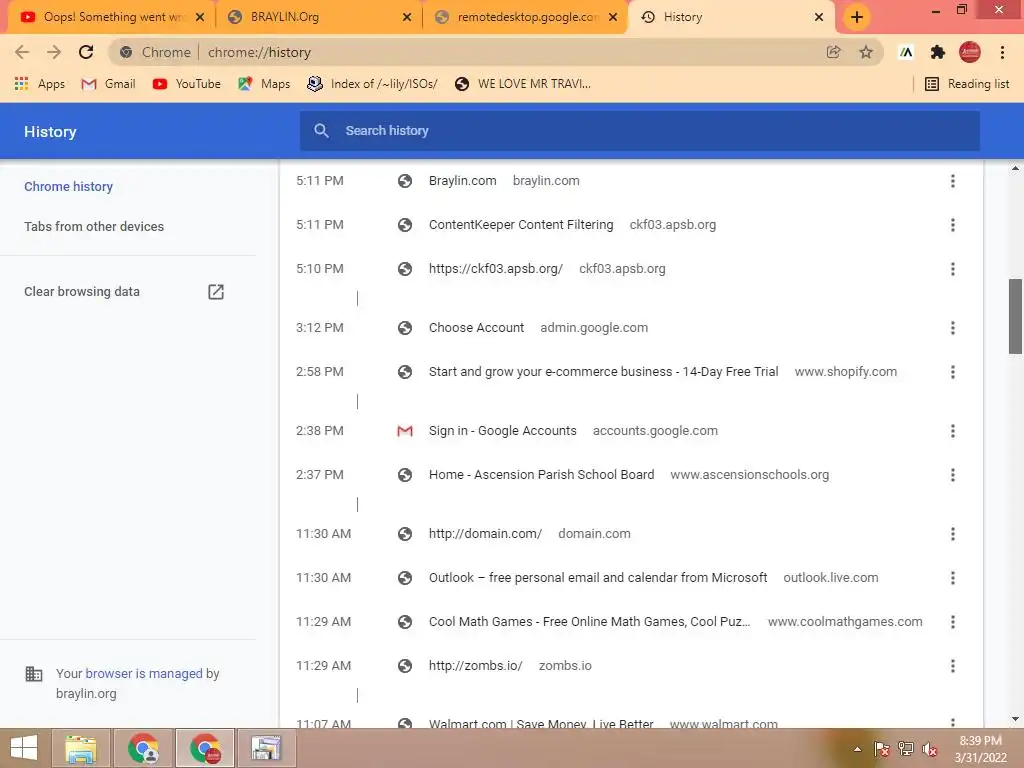Open a new tab with plus button
Image resolution: width=1024 pixels, height=768 pixels.
tap(857, 17)
